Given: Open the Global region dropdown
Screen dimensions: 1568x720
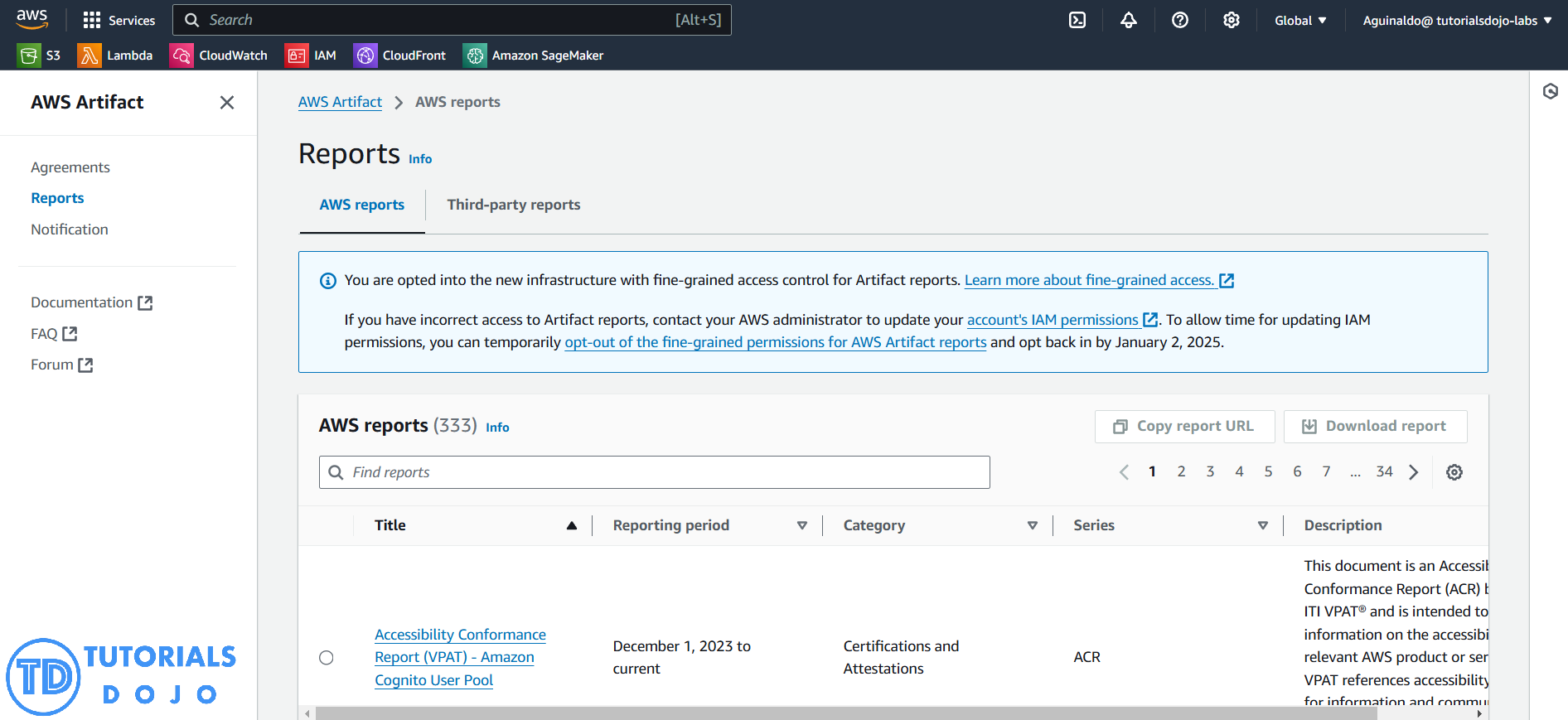Looking at the screenshot, I should coord(1300,21).
